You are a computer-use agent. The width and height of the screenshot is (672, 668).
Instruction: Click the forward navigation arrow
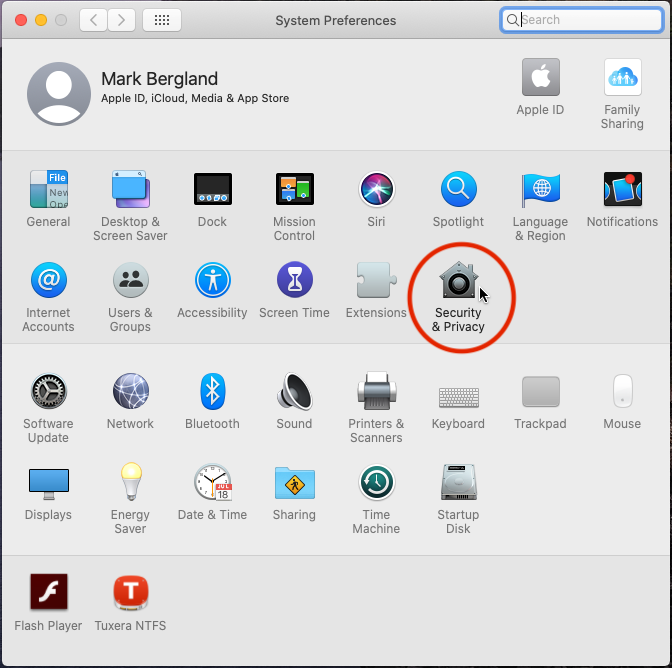click(x=121, y=20)
